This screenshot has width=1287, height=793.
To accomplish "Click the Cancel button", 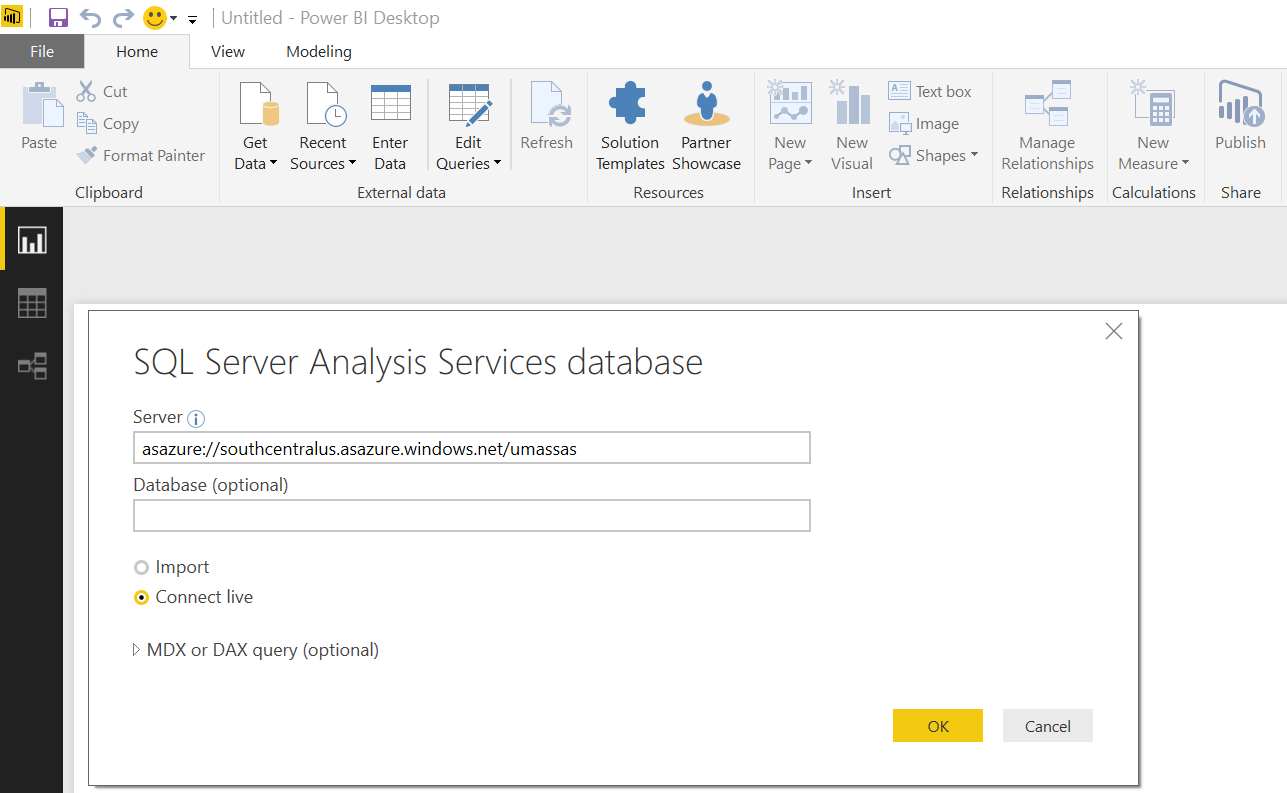I will pos(1048,726).
